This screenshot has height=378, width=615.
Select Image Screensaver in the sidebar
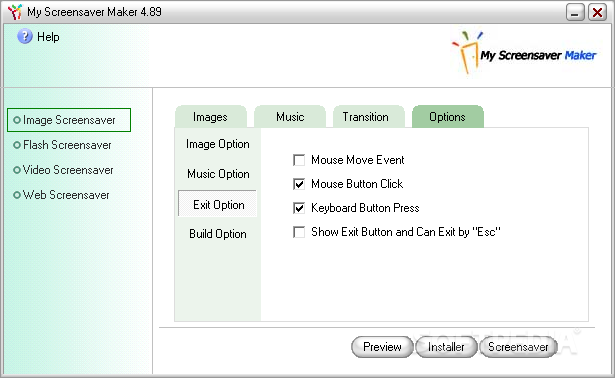(69, 120)
